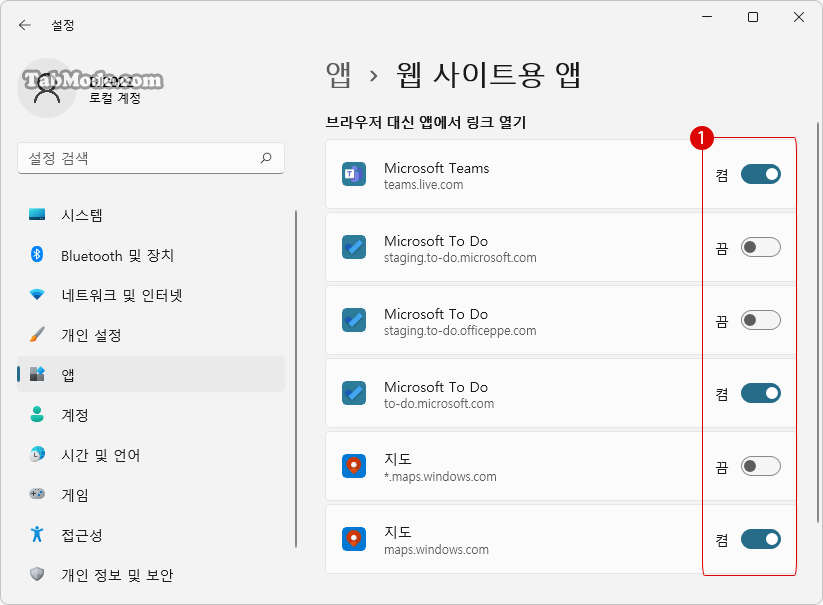
Task: Click the To Do icon for staging.to-do.officeppe.com
Action: (354, 320)
